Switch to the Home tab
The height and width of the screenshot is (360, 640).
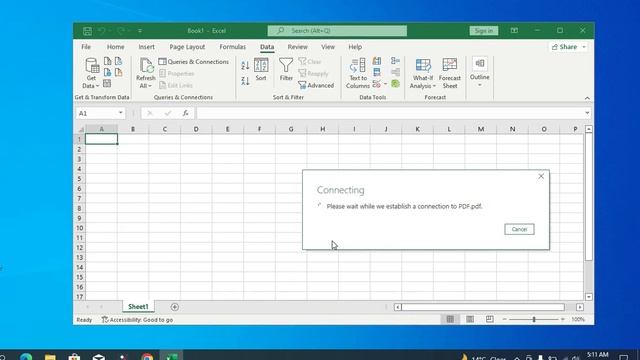tap(116, 47)
